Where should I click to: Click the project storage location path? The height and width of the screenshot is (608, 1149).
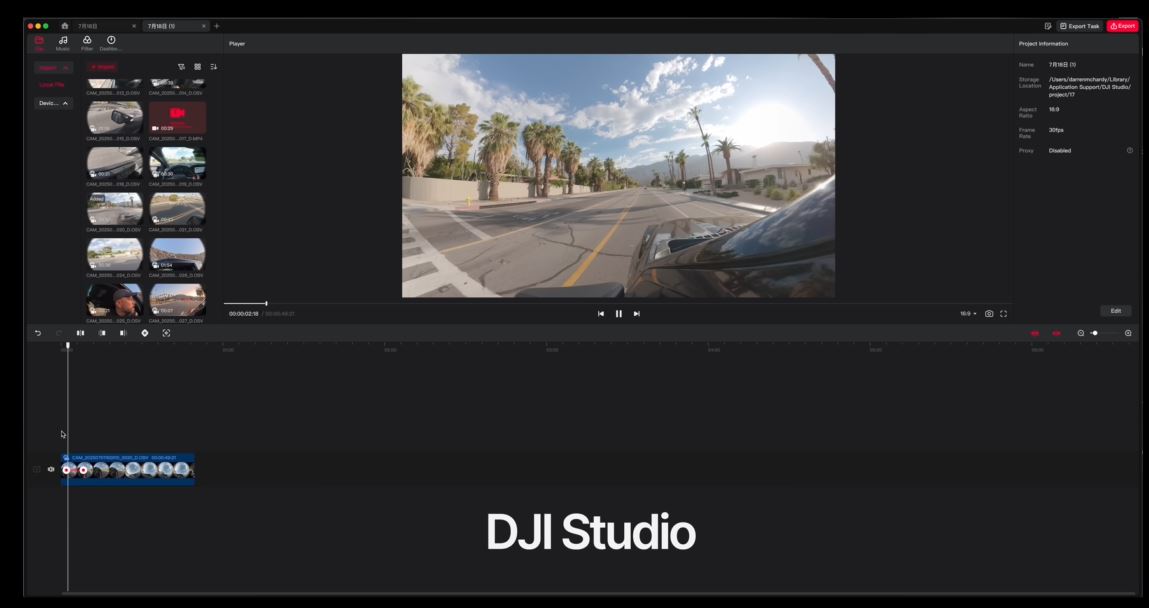pos(1090,87)
